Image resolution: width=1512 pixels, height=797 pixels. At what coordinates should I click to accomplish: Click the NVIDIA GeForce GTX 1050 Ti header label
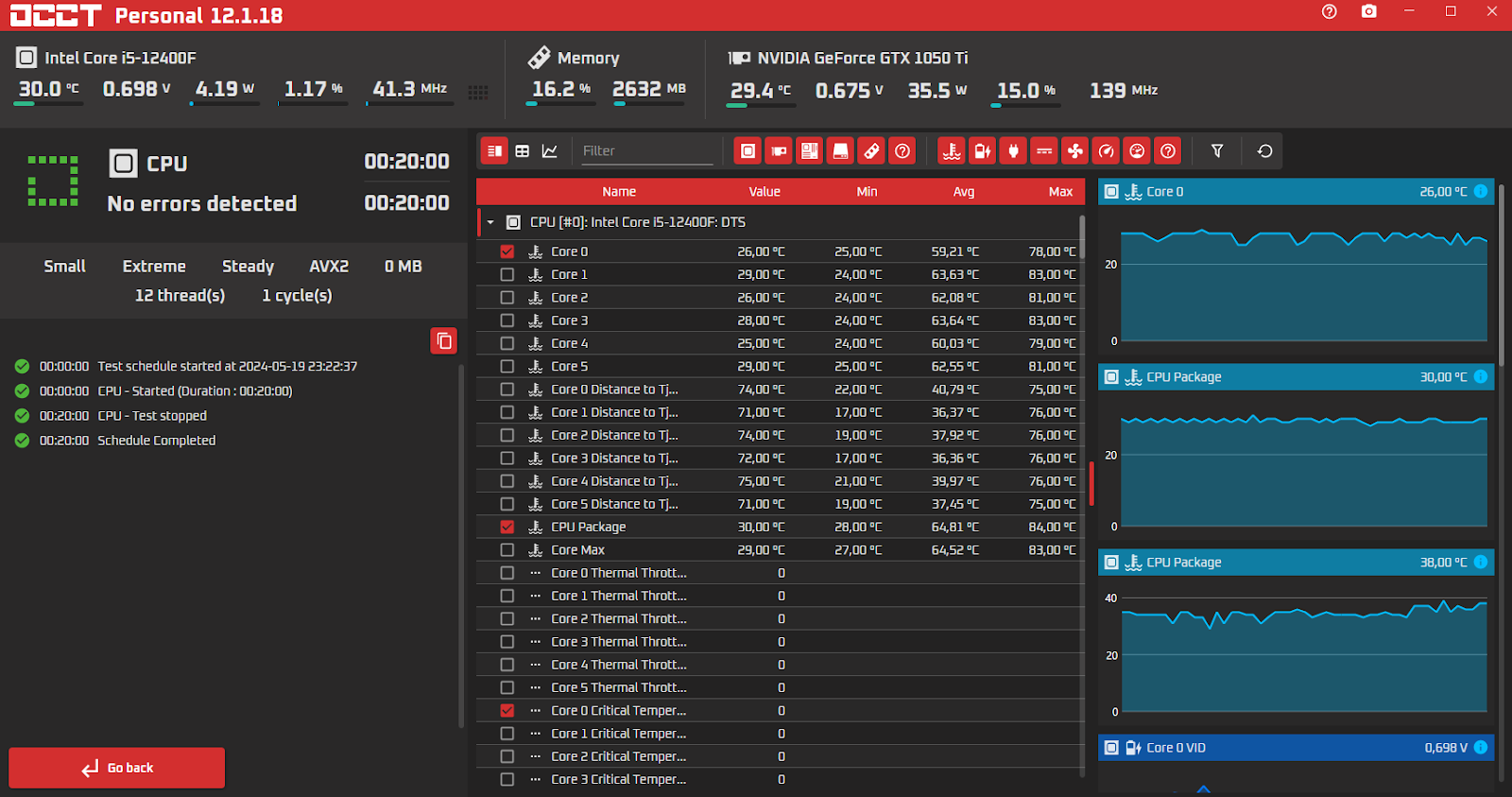[863, 58]
